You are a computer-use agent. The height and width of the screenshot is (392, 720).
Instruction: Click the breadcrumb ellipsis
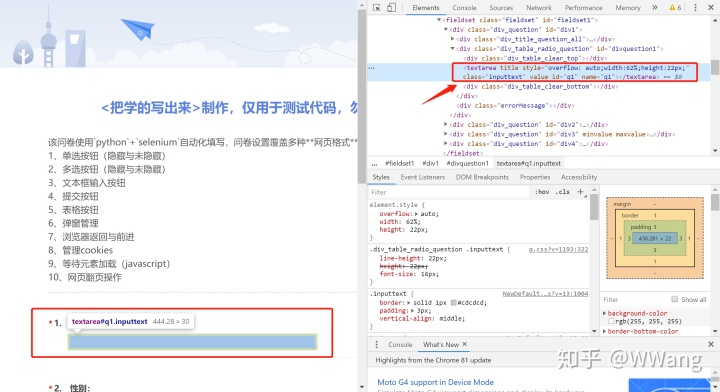(x=375, y=163)
